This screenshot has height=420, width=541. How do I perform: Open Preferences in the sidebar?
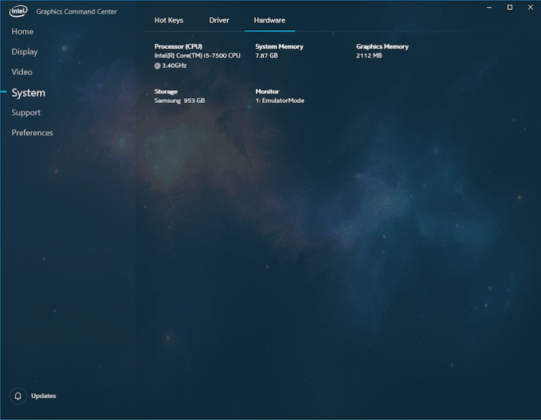pos(32,133)
